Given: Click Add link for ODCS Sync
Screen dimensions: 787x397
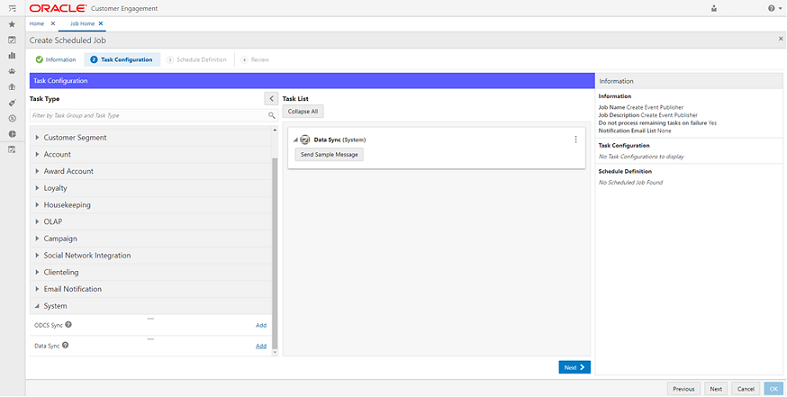Looking at the screenshot, I should [261, 325].
